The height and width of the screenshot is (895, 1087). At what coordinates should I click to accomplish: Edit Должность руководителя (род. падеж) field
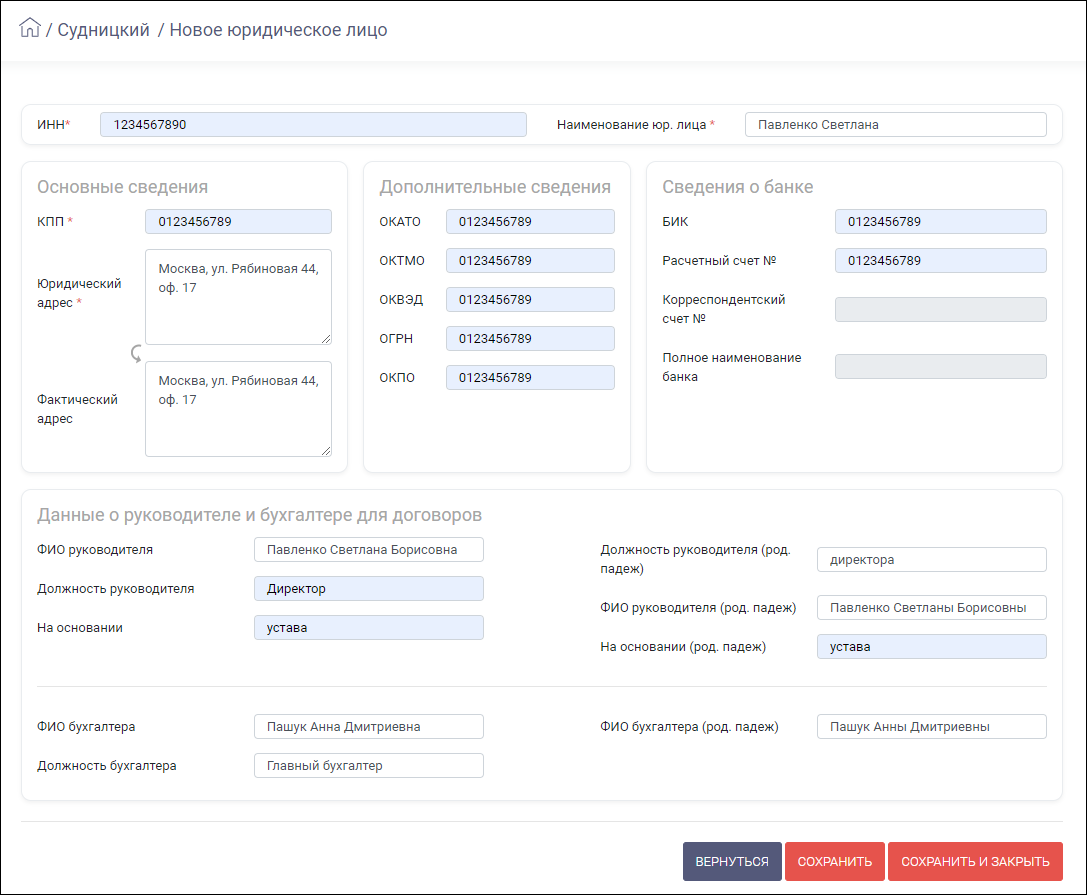click(932, 559)
